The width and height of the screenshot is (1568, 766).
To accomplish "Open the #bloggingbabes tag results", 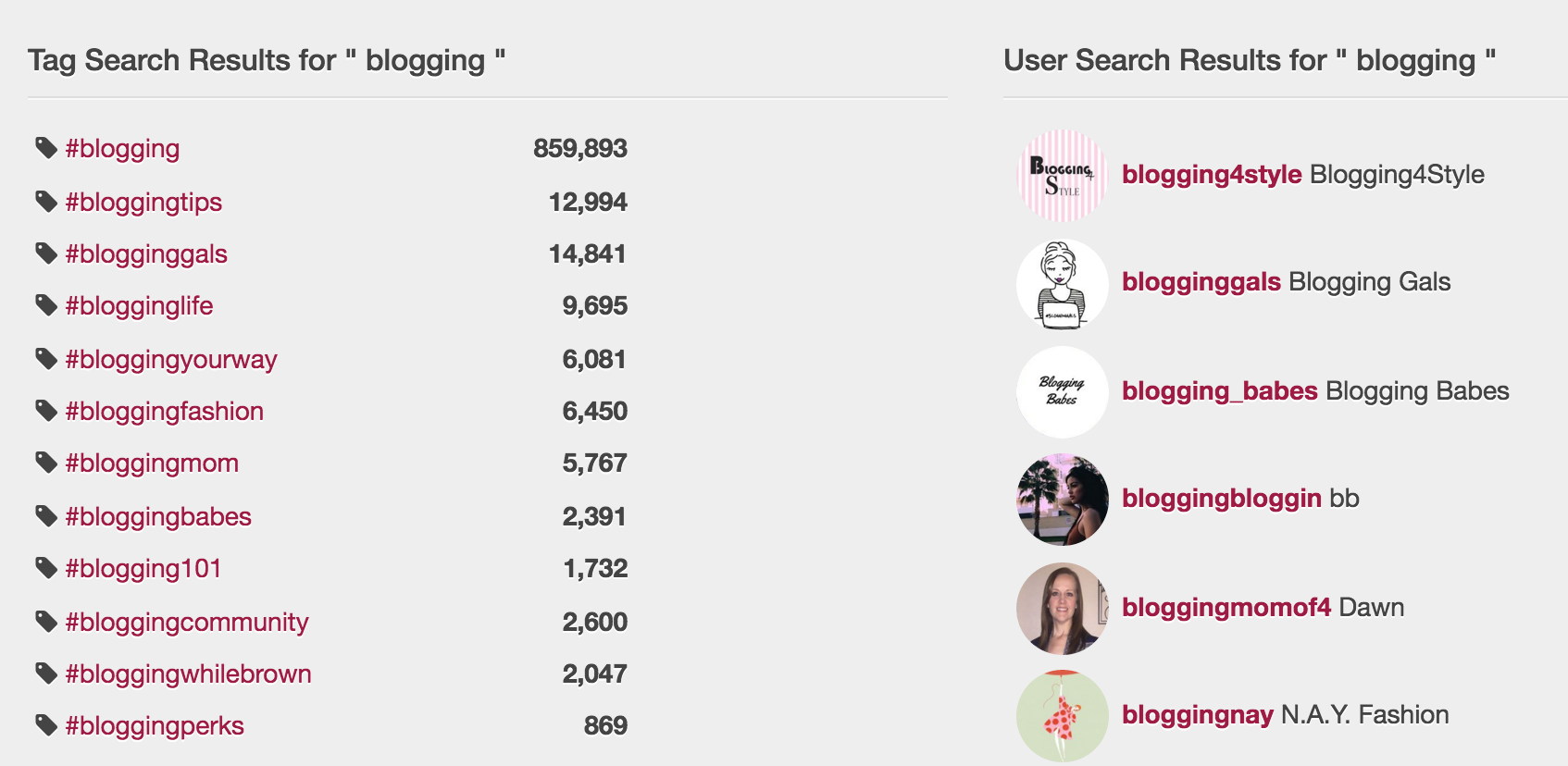I will (158, 517).
